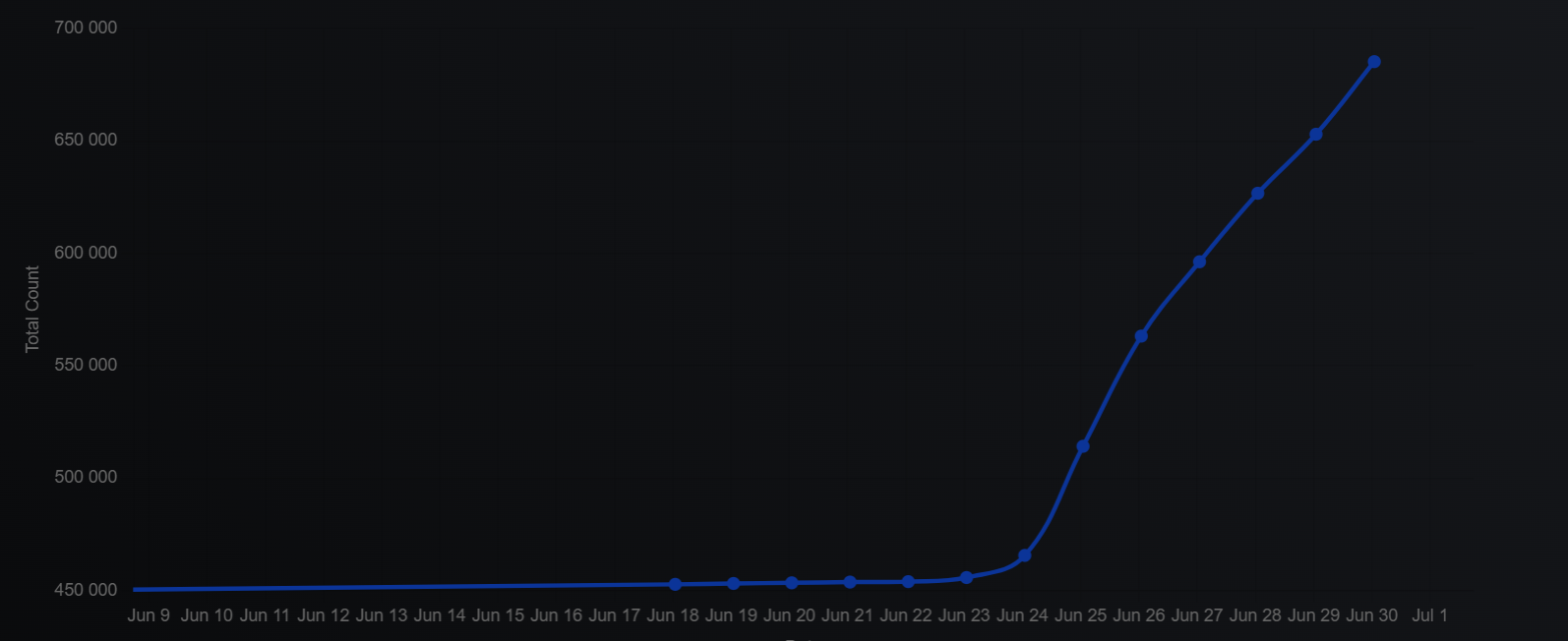The width and height of the screenshot is (1568, 641).
Task: Click the Jun 22 x-axis label
Action: pos(906,615)
